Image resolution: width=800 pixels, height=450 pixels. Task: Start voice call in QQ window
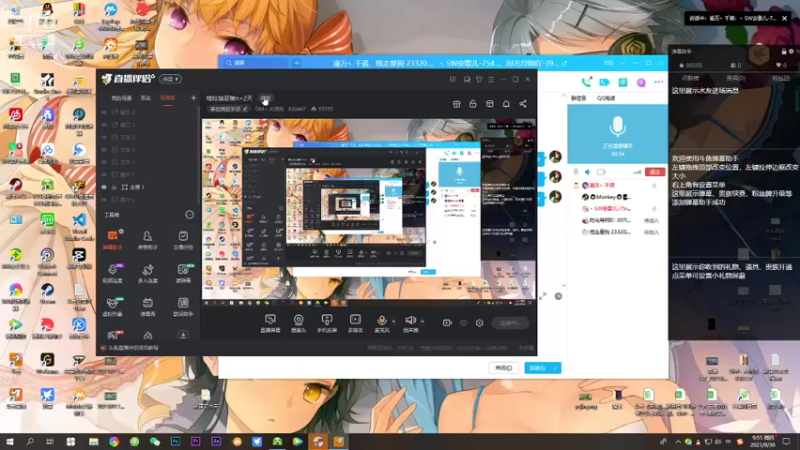click(586, 82)
